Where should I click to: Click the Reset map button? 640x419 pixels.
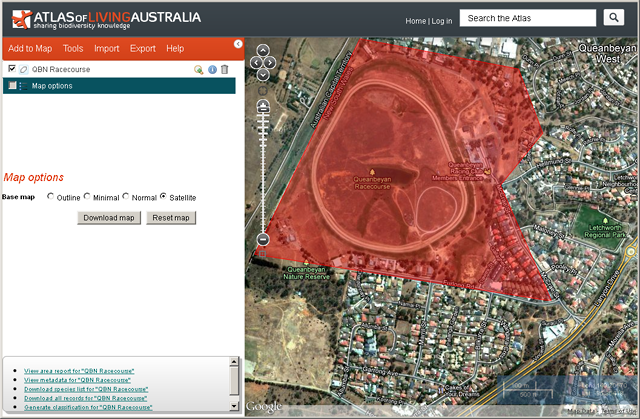(x=171, y=218)
